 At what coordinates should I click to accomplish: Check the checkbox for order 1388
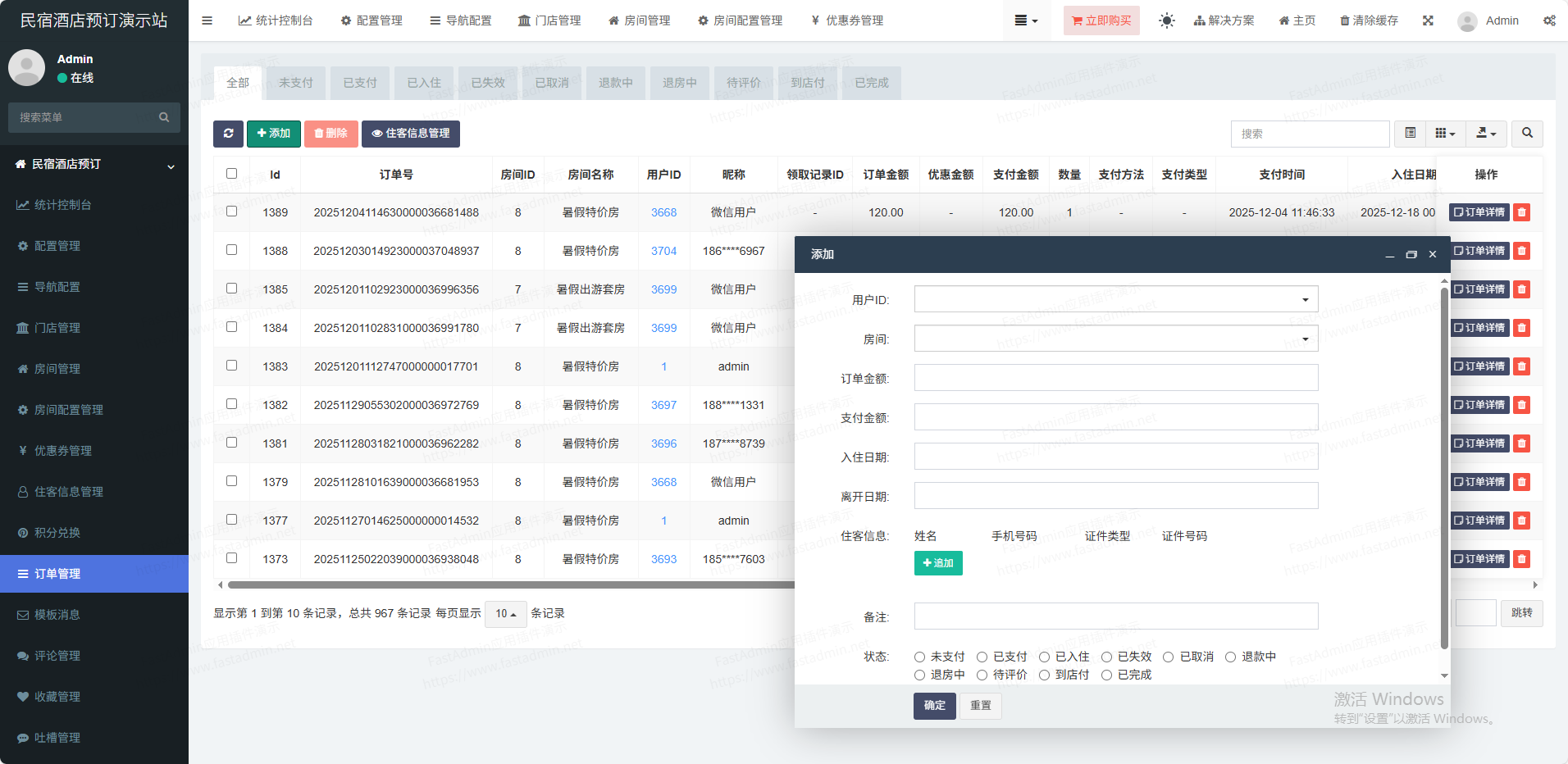click(x=231, y=250)
